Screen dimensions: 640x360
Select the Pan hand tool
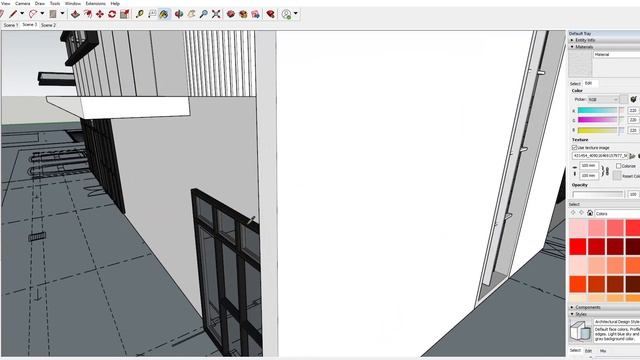[191, 14]
